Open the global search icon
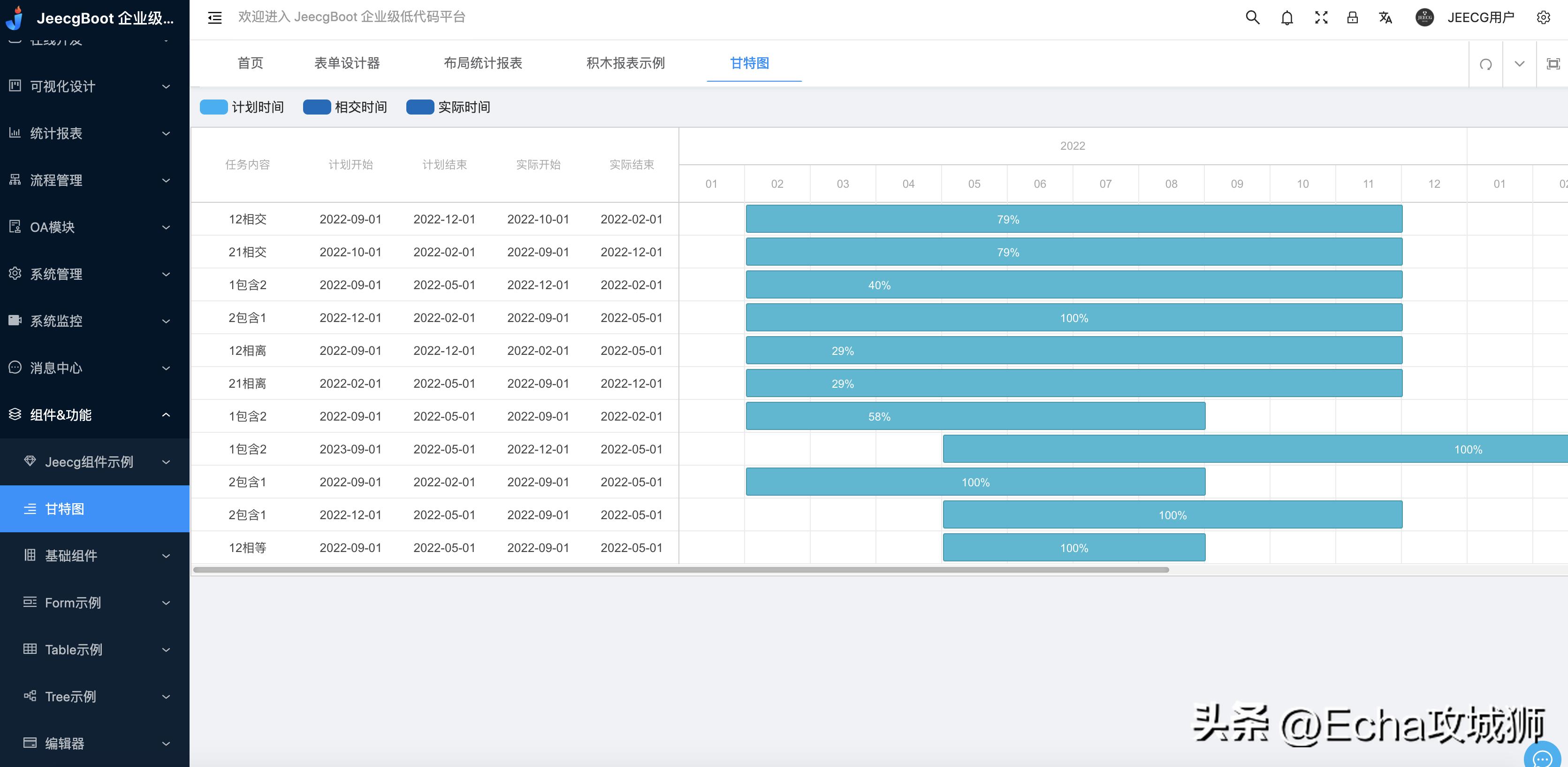The height and width of the screenshot is (767, 1568). coord(1252,17)
